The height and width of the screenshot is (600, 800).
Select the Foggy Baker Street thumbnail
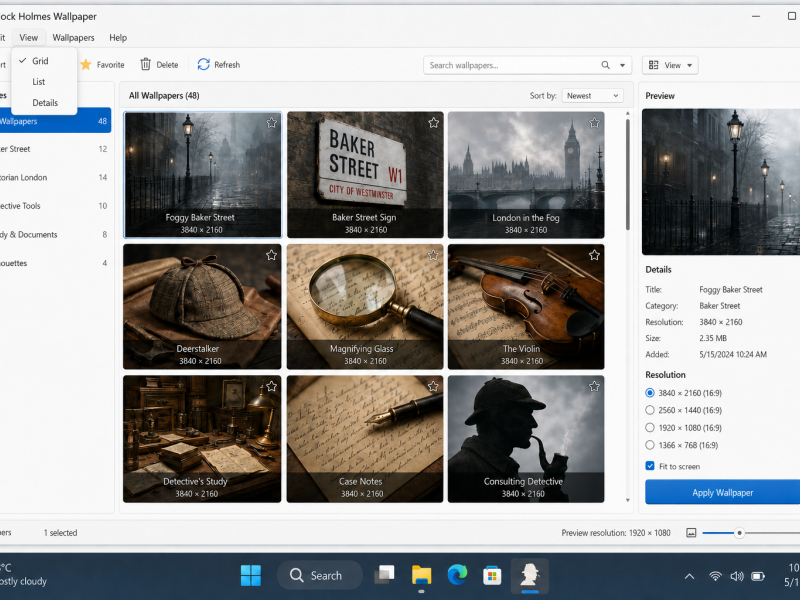[x=202, y=174]
